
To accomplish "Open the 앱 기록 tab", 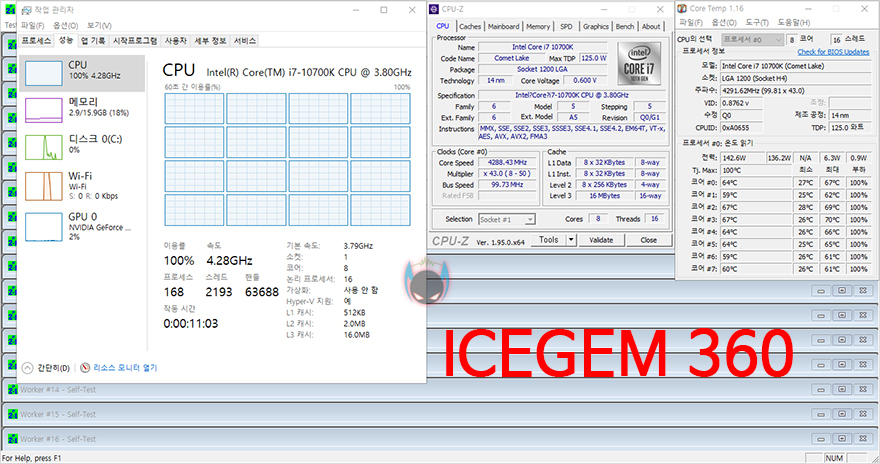I will click(x=93, y=41).
